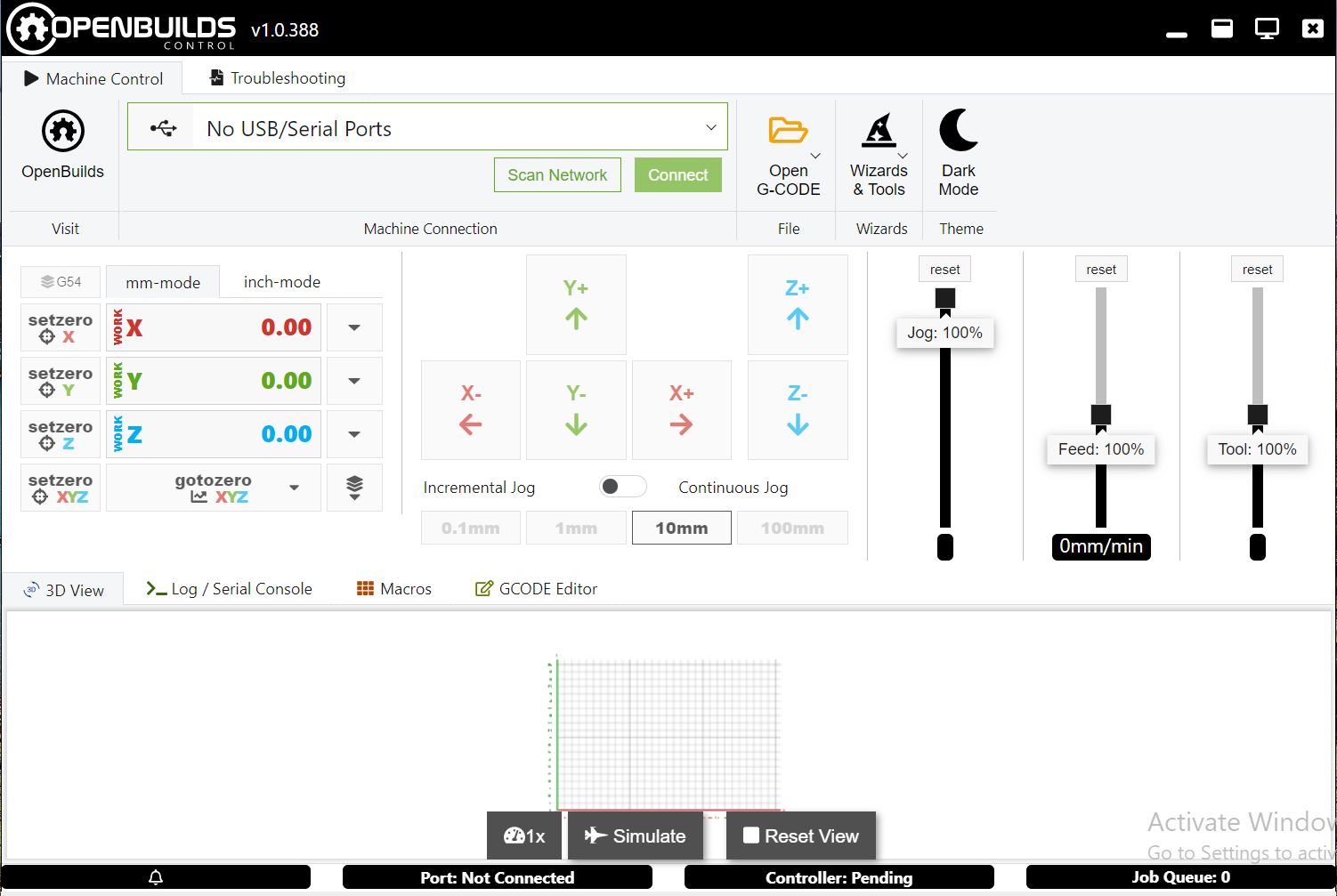Open the GCODE Editor tab
Image resolution: width=1337 pixels, height=896 pixels.
(537, 589)
